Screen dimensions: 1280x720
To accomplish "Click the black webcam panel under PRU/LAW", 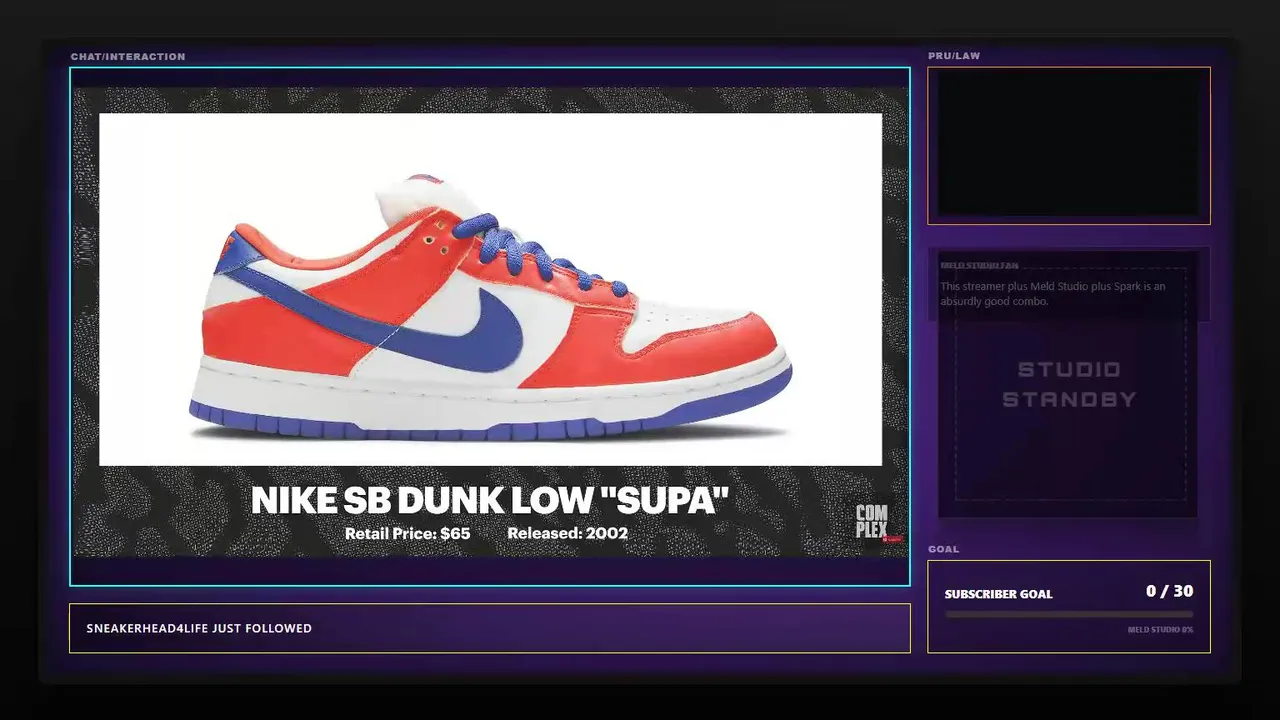I will (1069, 146).
